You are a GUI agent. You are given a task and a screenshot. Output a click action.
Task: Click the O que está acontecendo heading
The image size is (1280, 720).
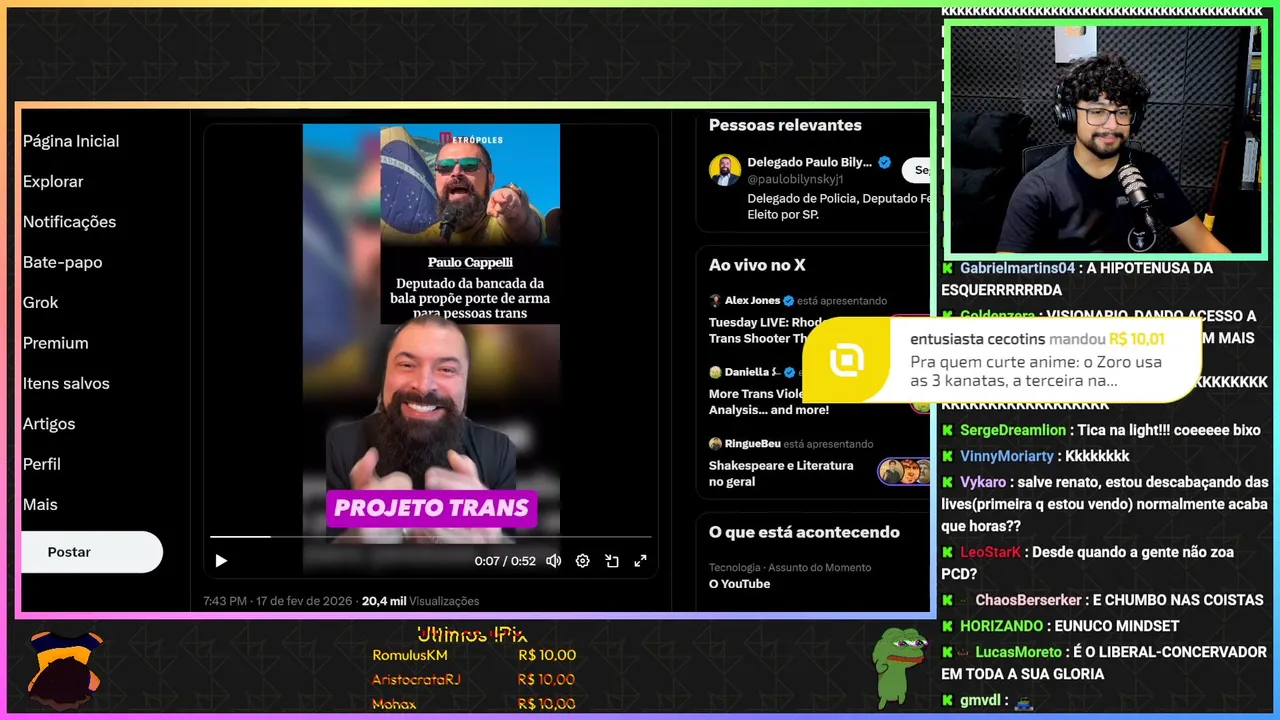(804, 532)
